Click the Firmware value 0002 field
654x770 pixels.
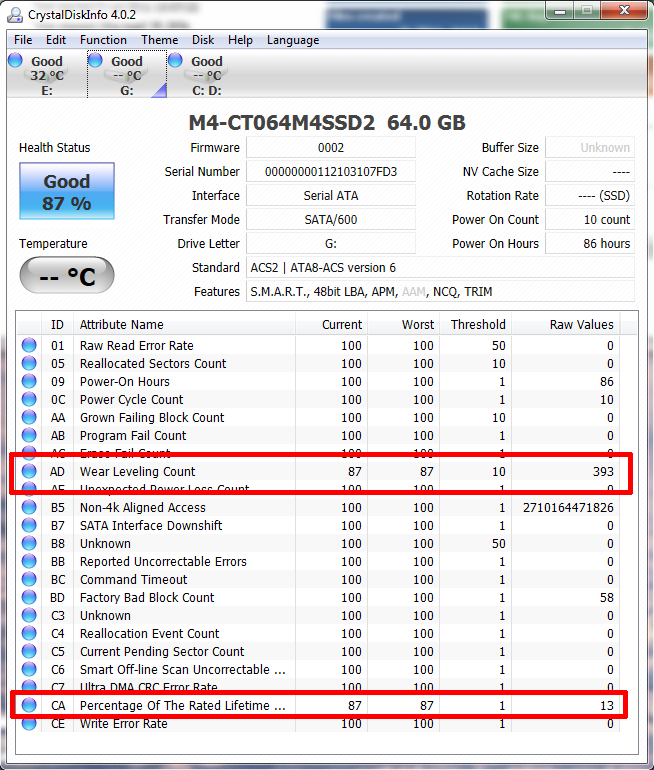point(331,148)
